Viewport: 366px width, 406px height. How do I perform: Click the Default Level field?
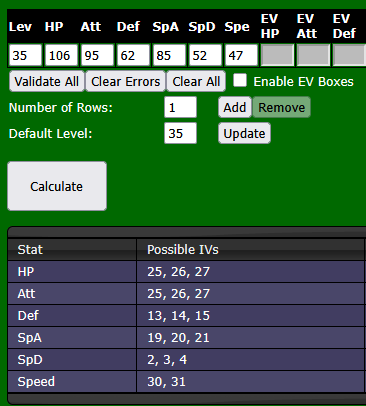click(x=180, y=133)
